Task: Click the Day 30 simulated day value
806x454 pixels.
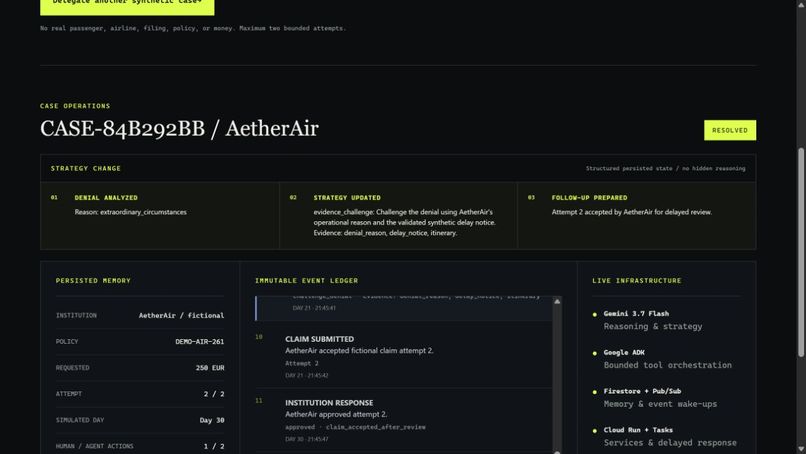Action: tap(212, 420)
